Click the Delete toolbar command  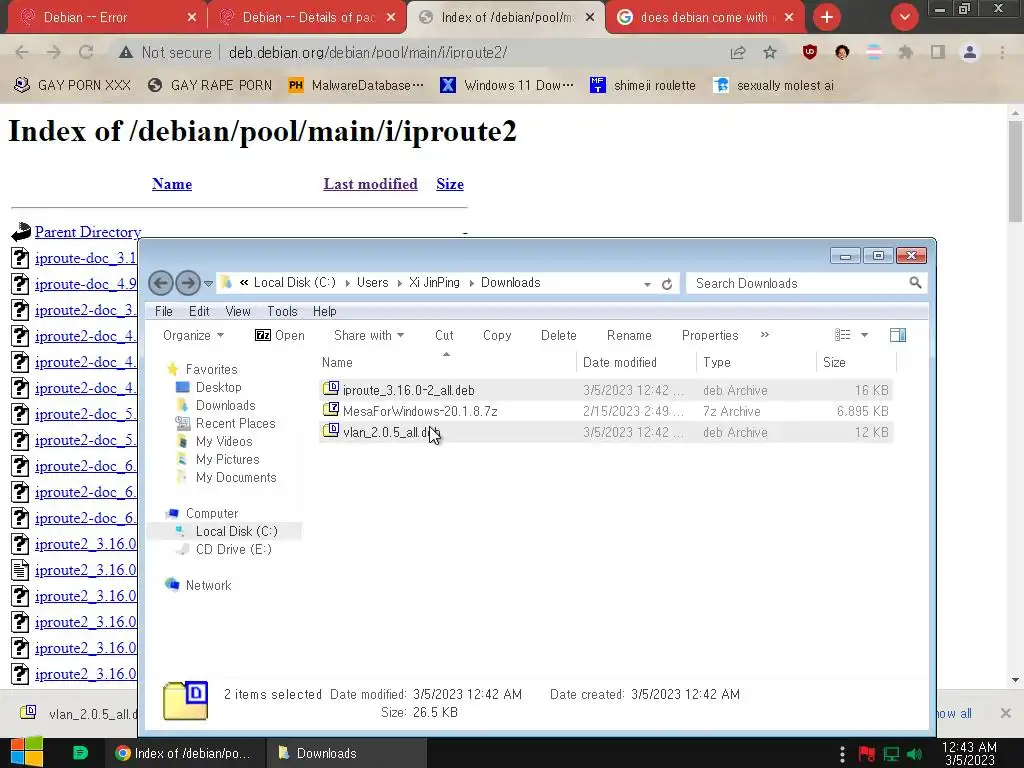[x=558, y=335]
